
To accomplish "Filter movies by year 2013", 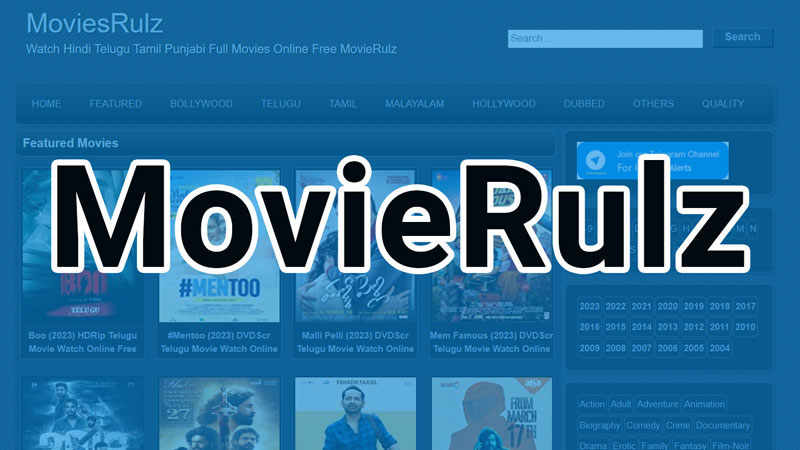I will (x=667, y=327).
